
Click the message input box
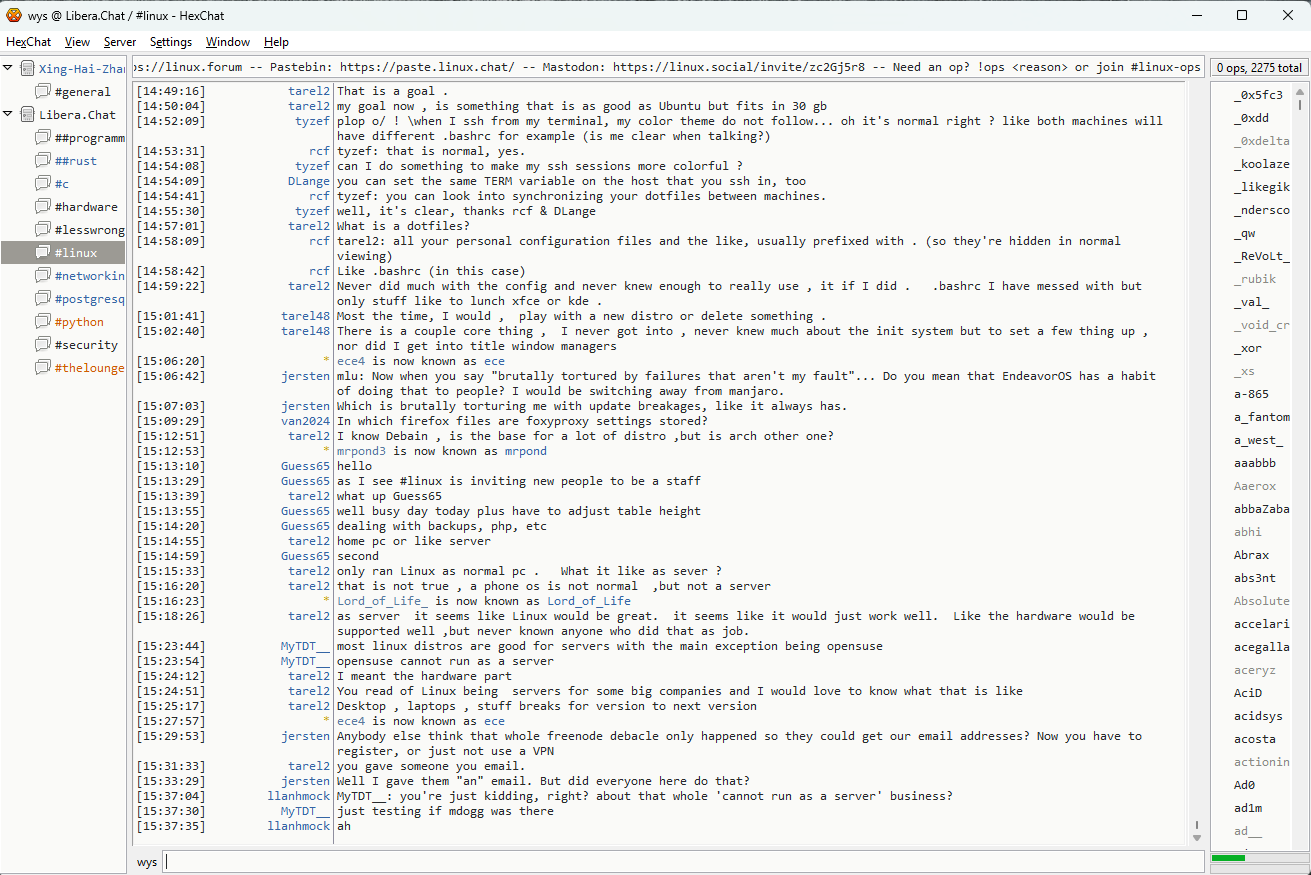click(683, 862)
